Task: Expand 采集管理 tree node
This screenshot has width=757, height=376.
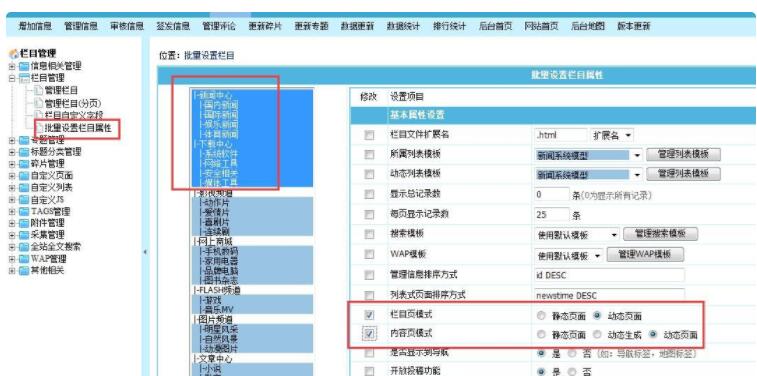Action: (12, 235)
